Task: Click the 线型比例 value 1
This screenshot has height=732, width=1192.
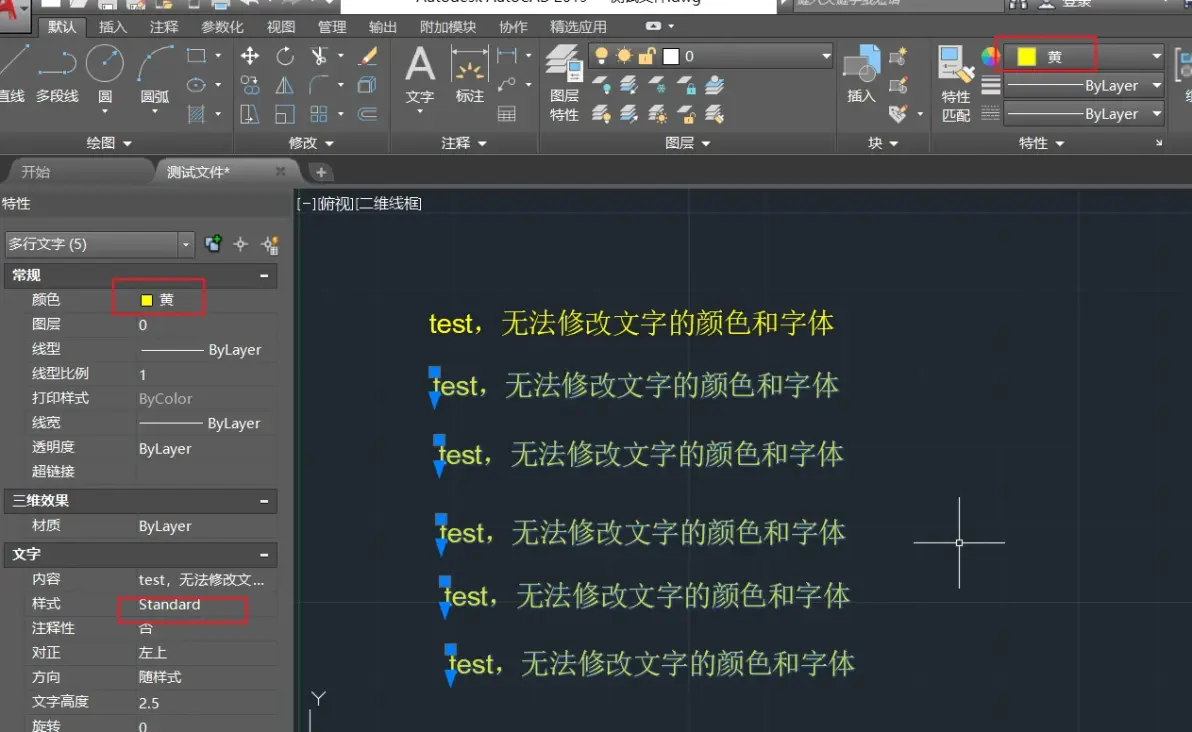Action: pyautogui.click(x=143, y=375)
